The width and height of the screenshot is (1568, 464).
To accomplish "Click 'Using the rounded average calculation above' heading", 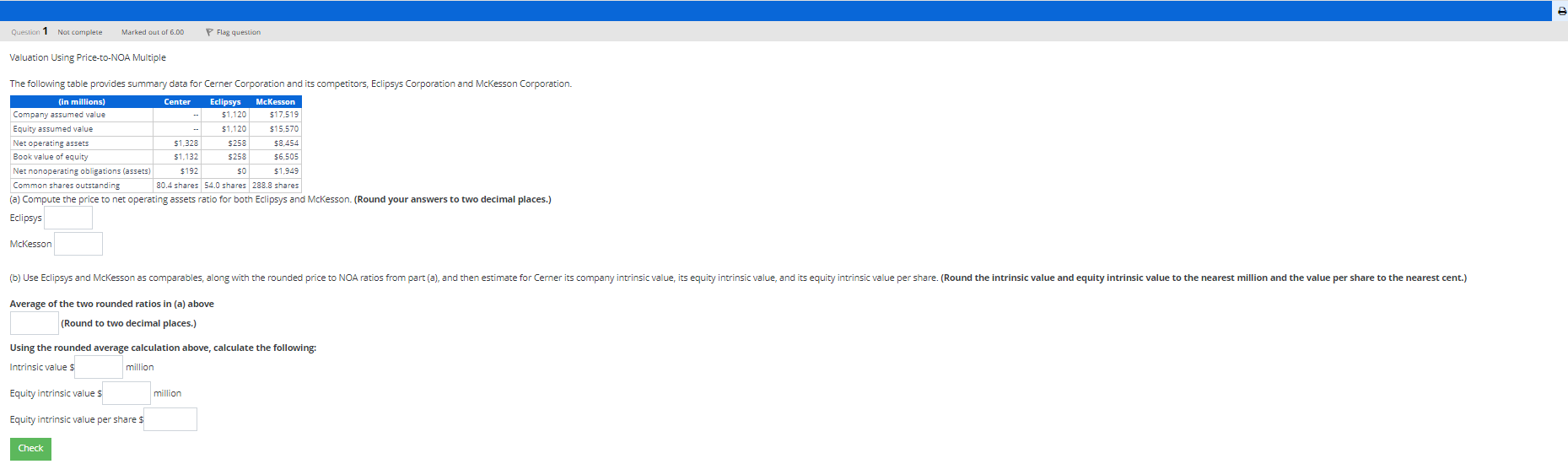I will (164, 348).
